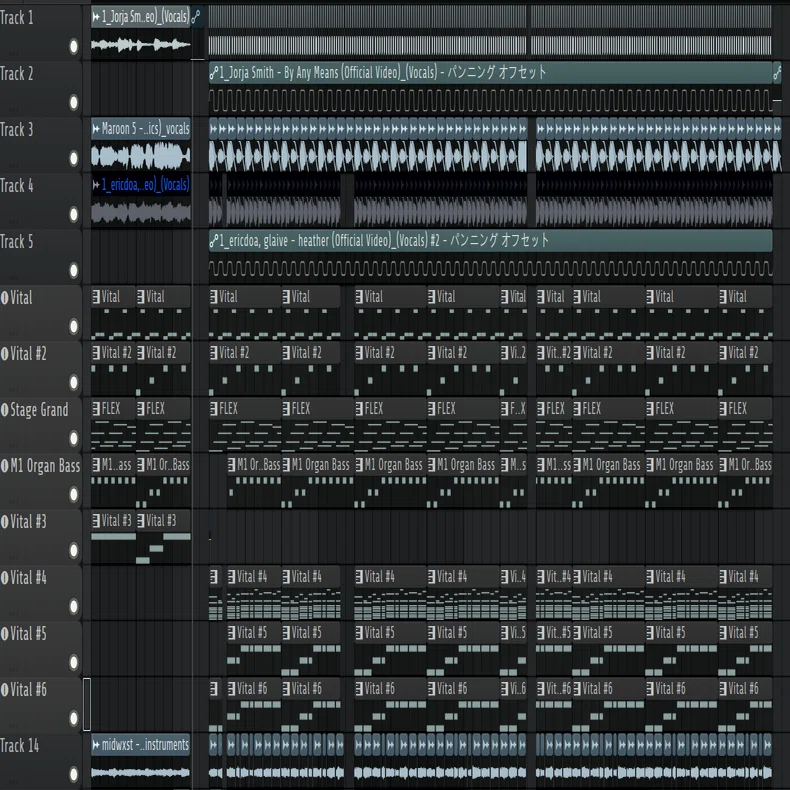Toggle the Vital #4 track mute switch

coord(74,606)
